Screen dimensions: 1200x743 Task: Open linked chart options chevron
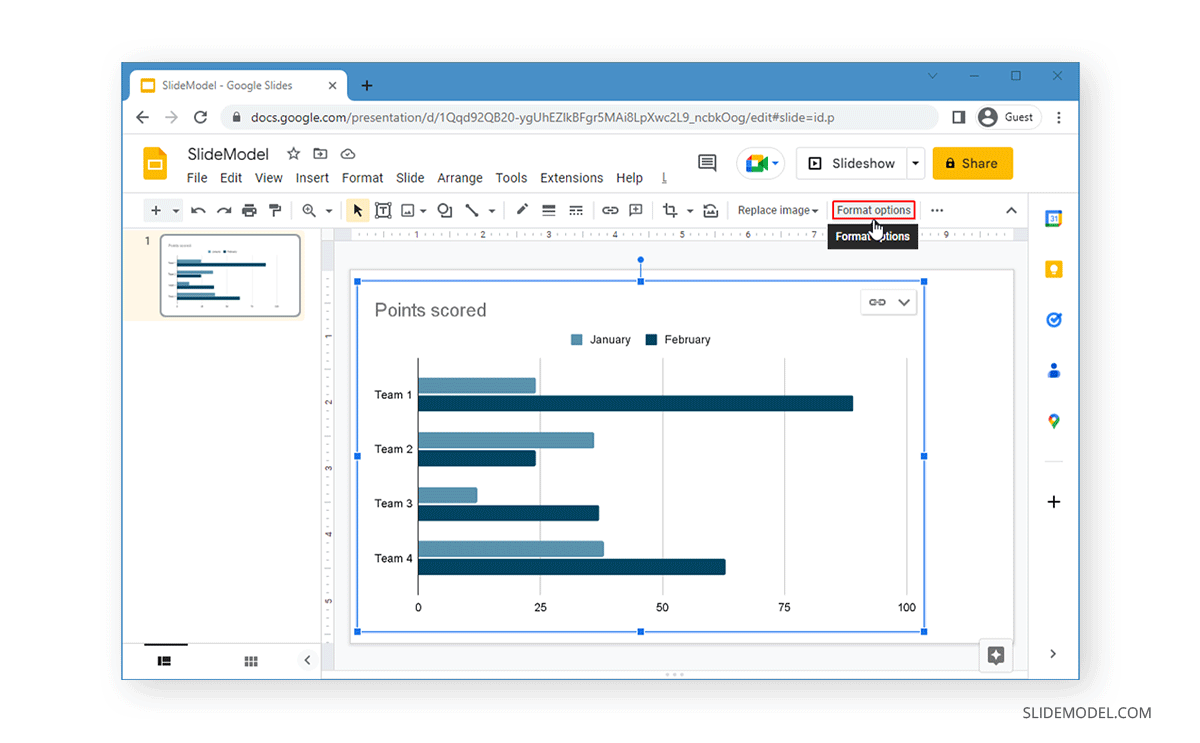click(904, 302)
